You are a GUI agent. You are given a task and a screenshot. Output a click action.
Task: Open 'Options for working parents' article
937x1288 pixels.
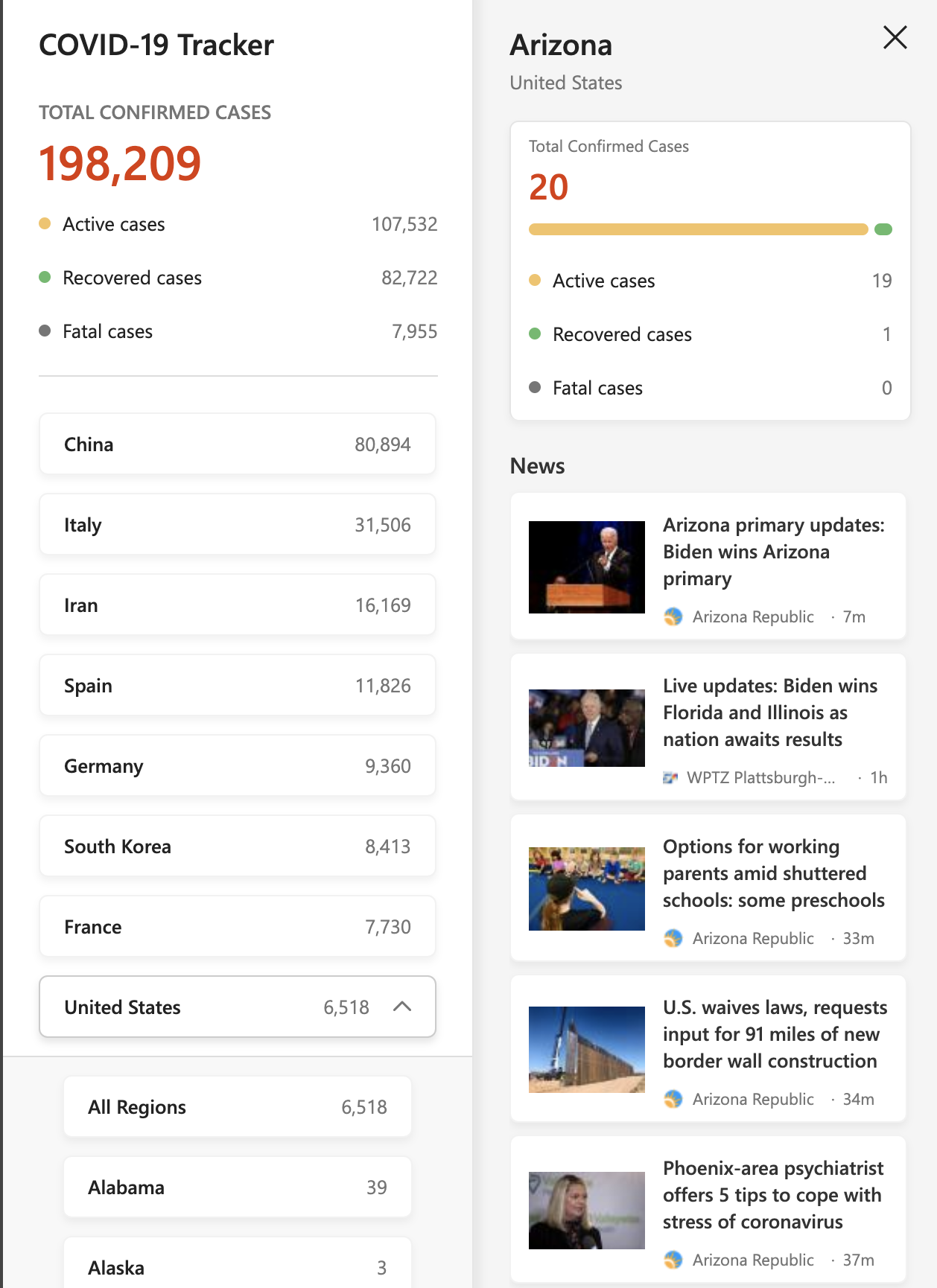point(774,873)
